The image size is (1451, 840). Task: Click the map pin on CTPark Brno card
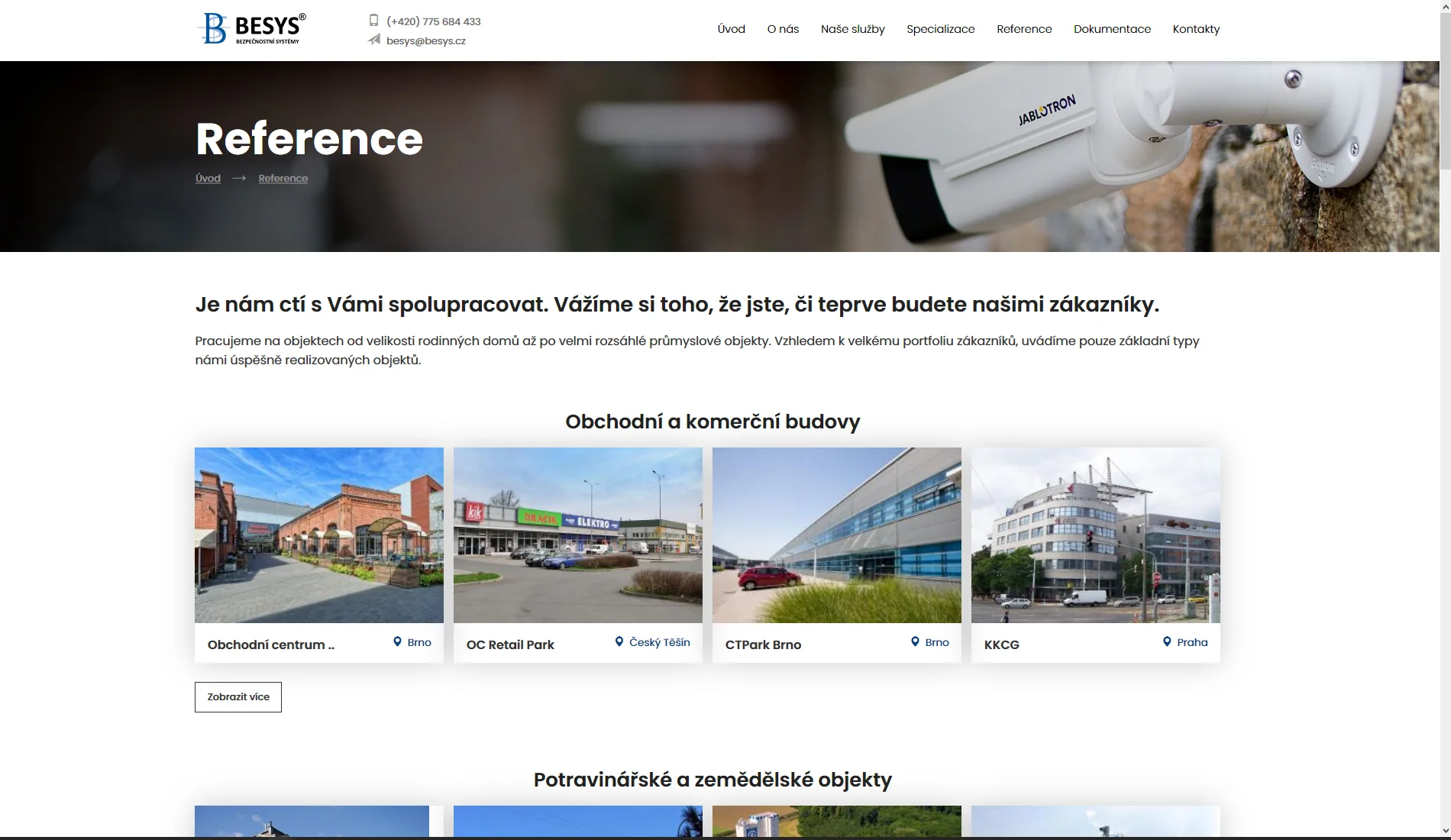[x=915, y=641]
